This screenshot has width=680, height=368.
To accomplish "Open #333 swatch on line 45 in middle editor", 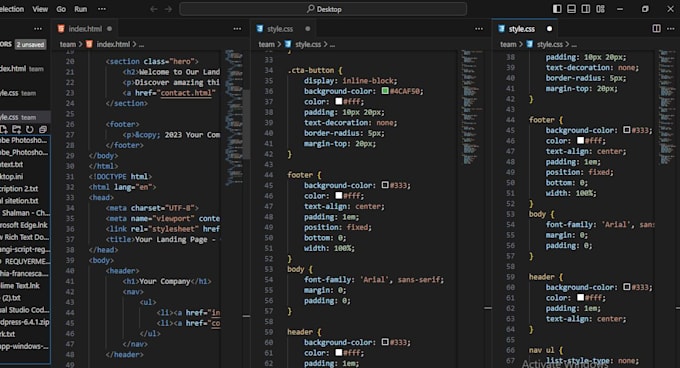I will [x=385, y=185].
